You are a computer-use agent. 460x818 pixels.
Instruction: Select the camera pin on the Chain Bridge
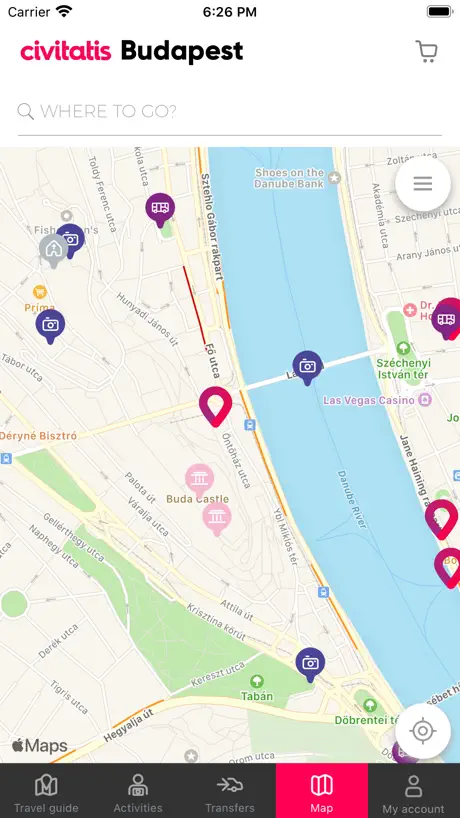pyautogui.click(x=307, y=368)
